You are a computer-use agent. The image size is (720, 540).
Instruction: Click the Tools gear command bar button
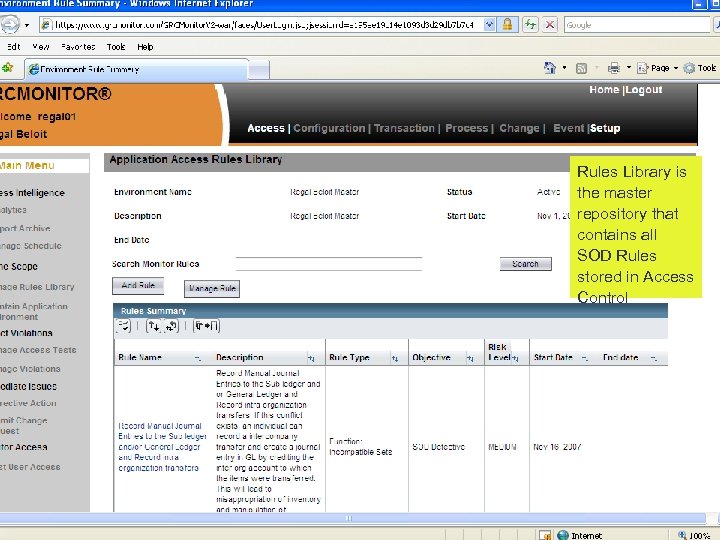click(700, 68)
